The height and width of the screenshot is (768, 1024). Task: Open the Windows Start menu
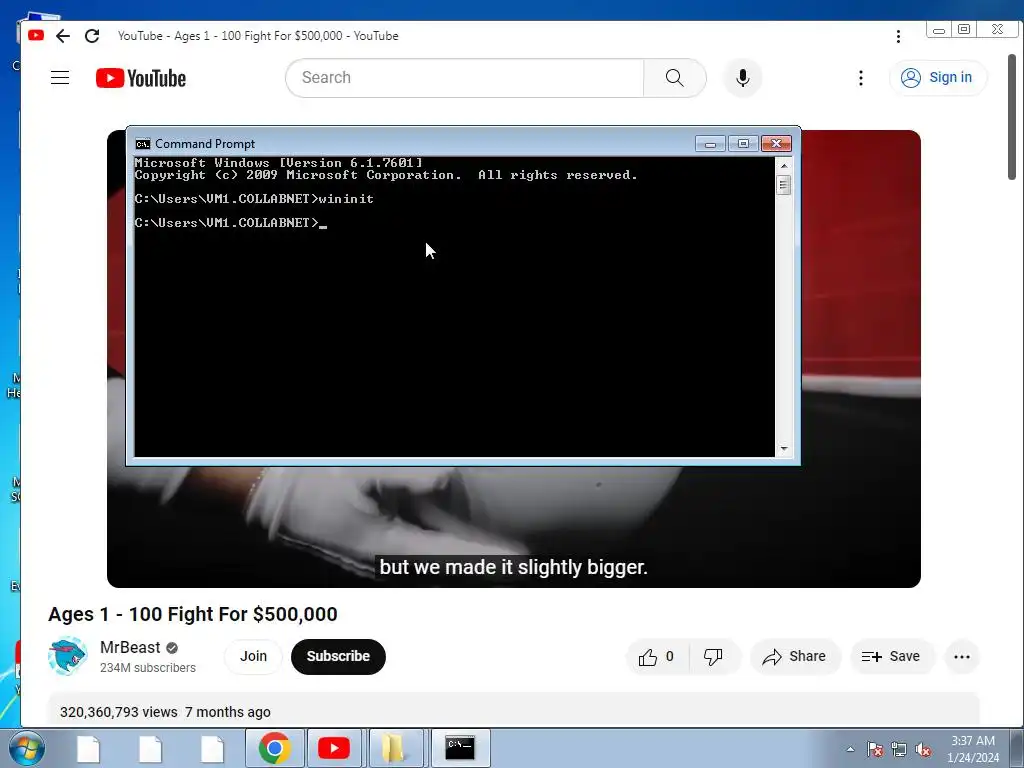tap(25, 748)
